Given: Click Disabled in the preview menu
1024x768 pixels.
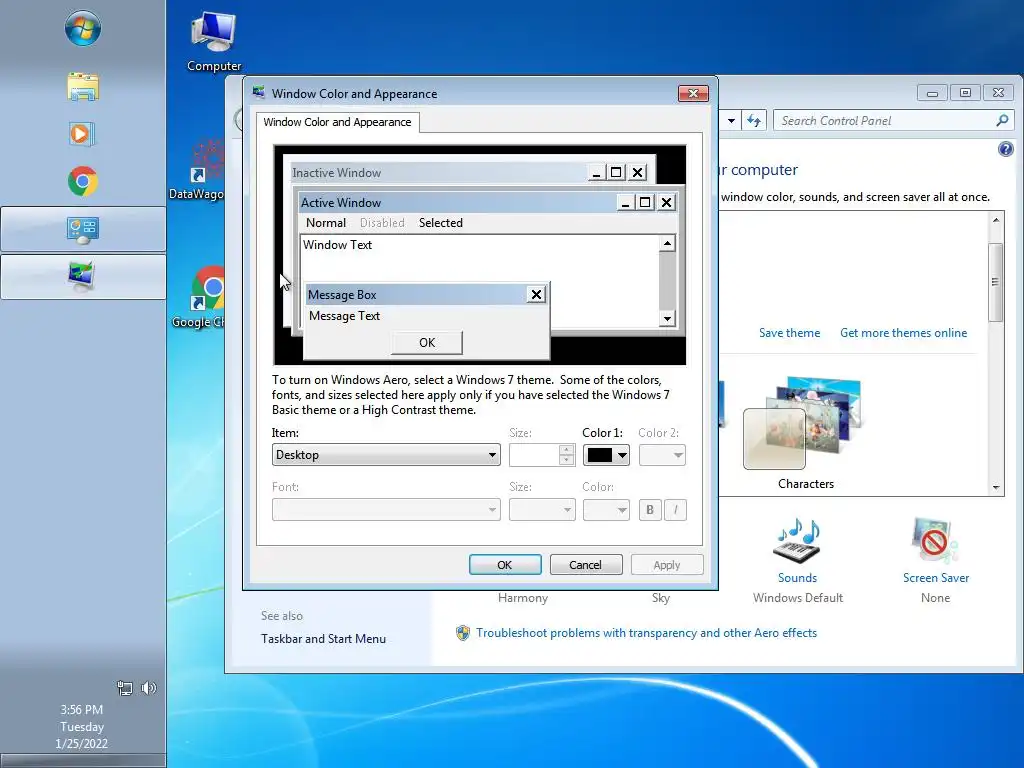Looking at the screenshot, I should click(x=382, y=223).
